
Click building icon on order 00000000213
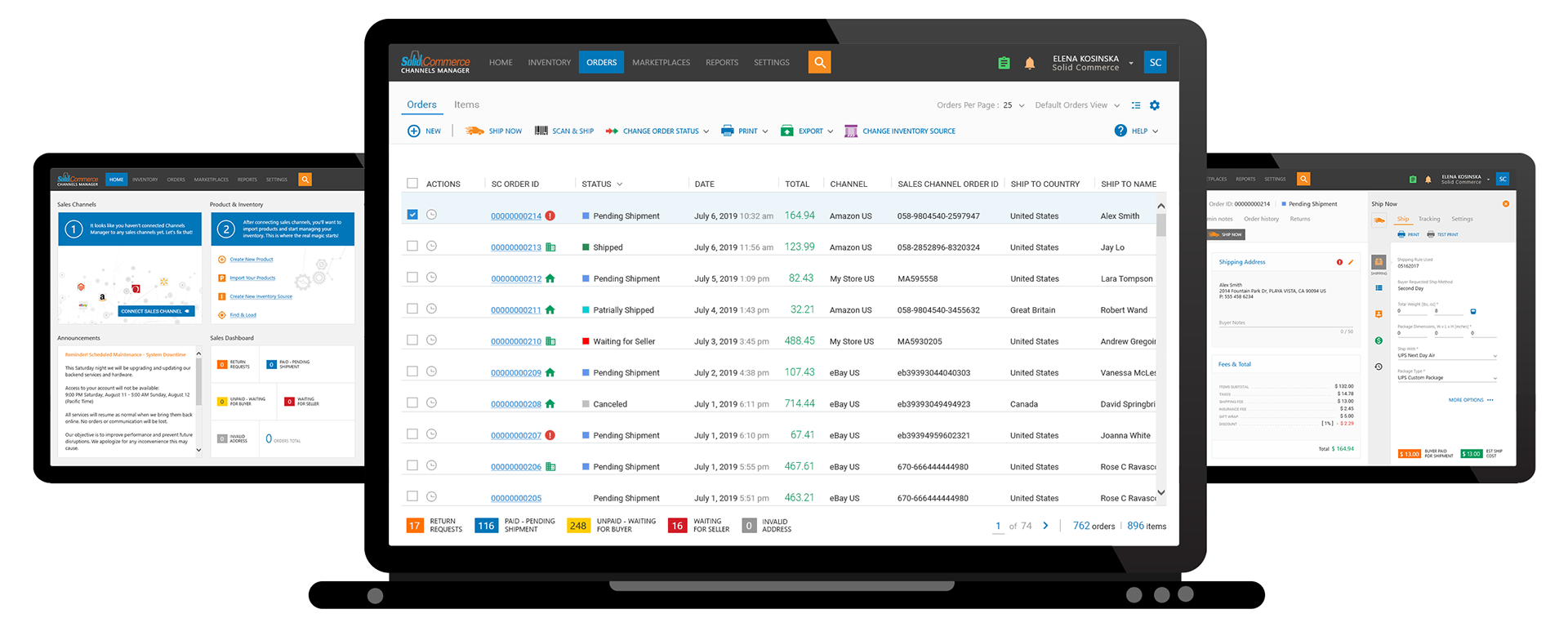(x=550, y=247)
